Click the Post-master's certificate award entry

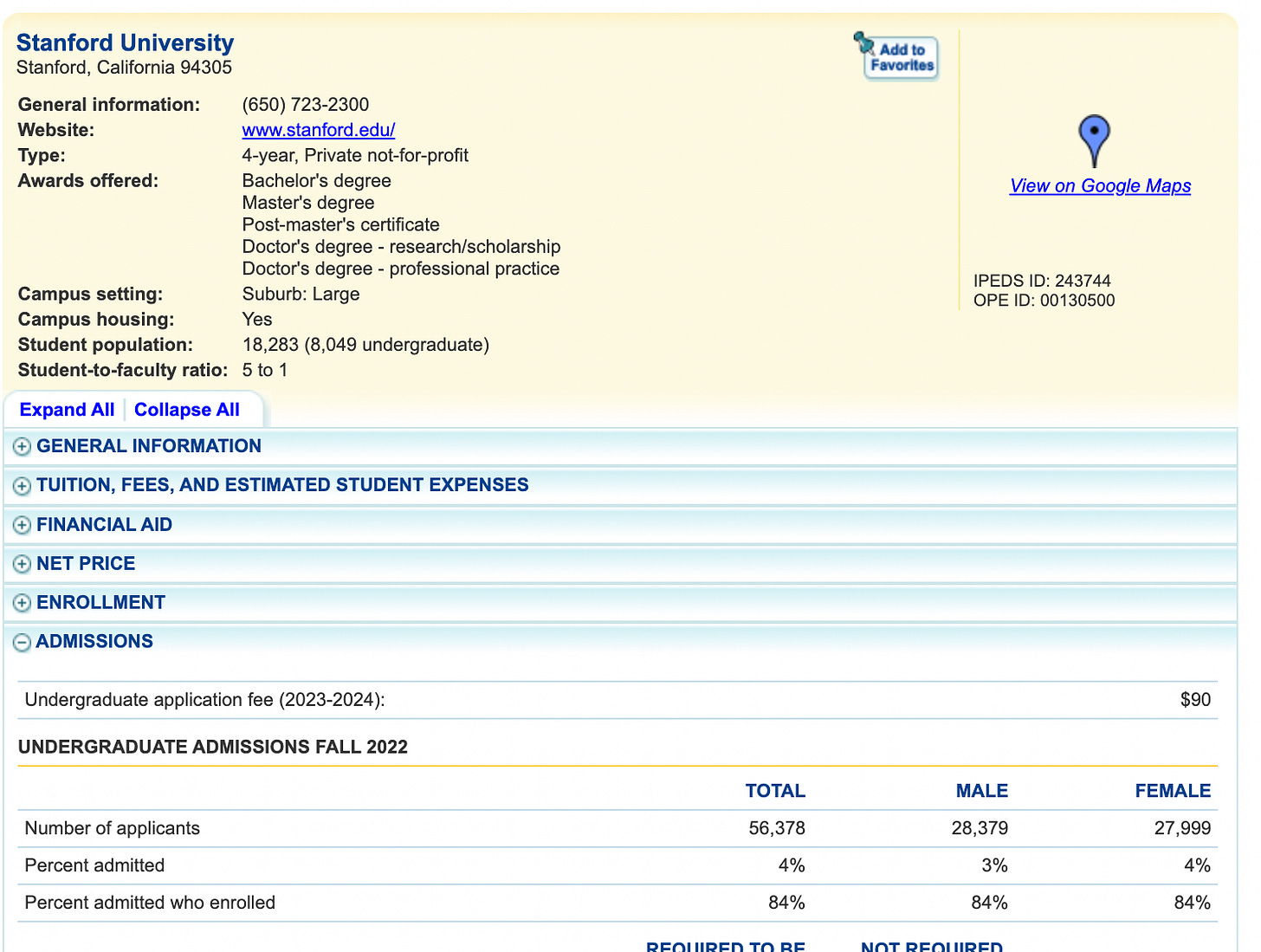(340, 225)
